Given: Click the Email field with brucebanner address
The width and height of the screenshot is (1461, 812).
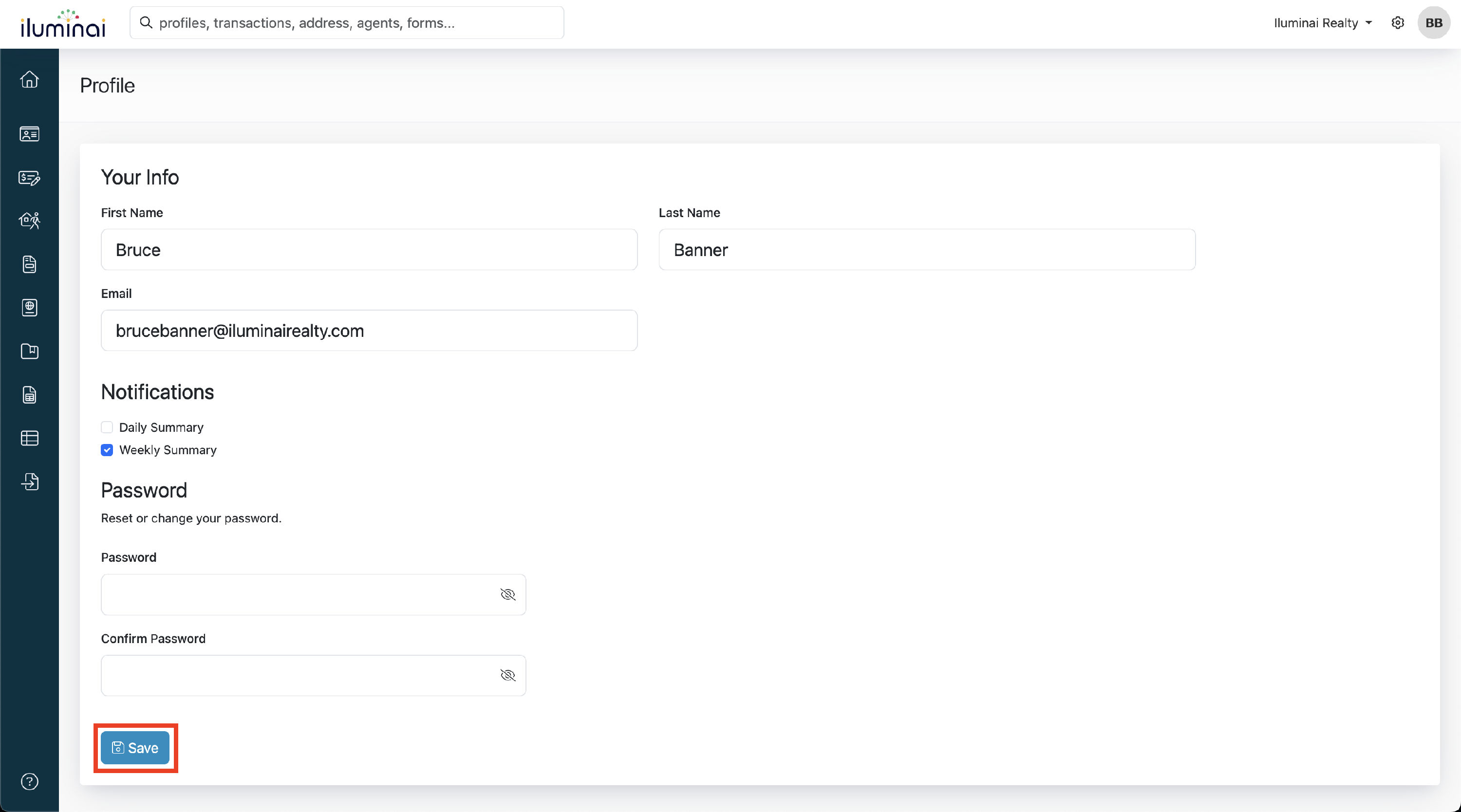Looking at the screenshot, I should (369, 331).
